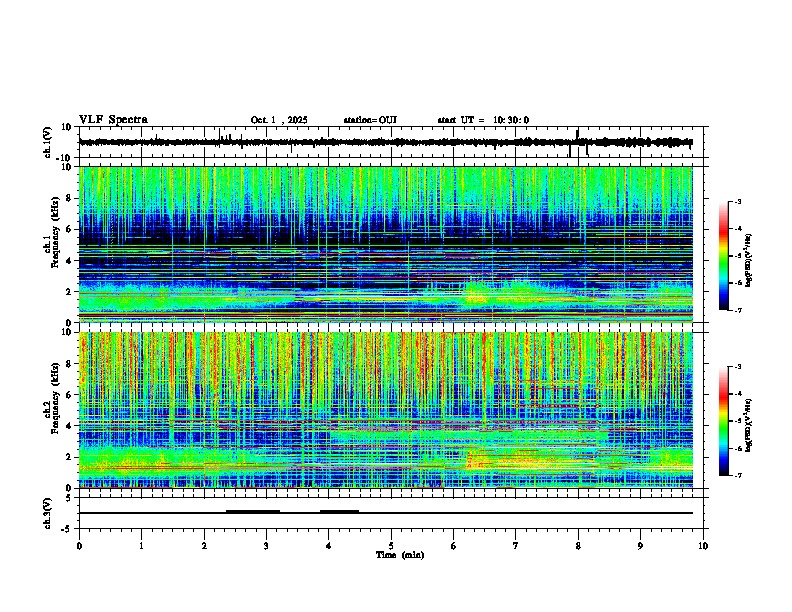Click the time axis tick label "3"
This screenshot has height=612, width=792.
(266, 546)
